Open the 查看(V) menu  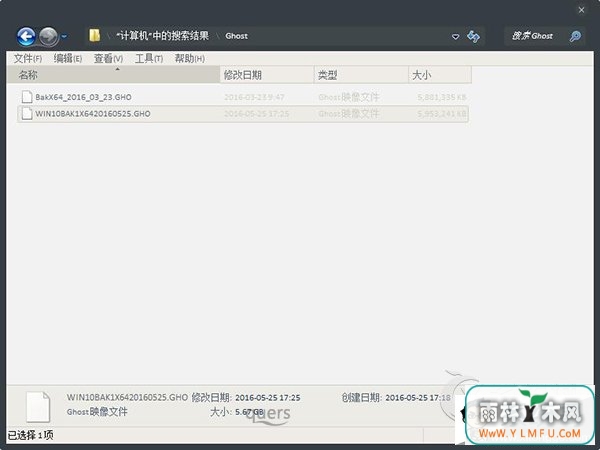(x=108, y=59)
